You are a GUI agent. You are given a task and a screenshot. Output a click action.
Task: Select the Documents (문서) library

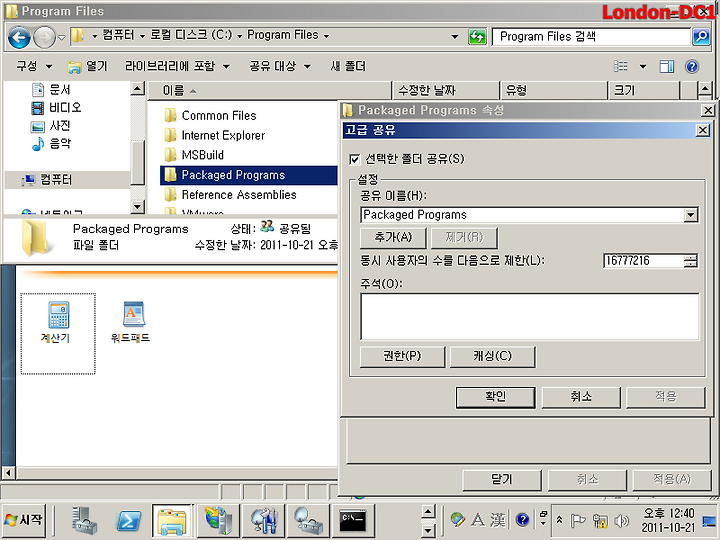[x=51, y=90]
